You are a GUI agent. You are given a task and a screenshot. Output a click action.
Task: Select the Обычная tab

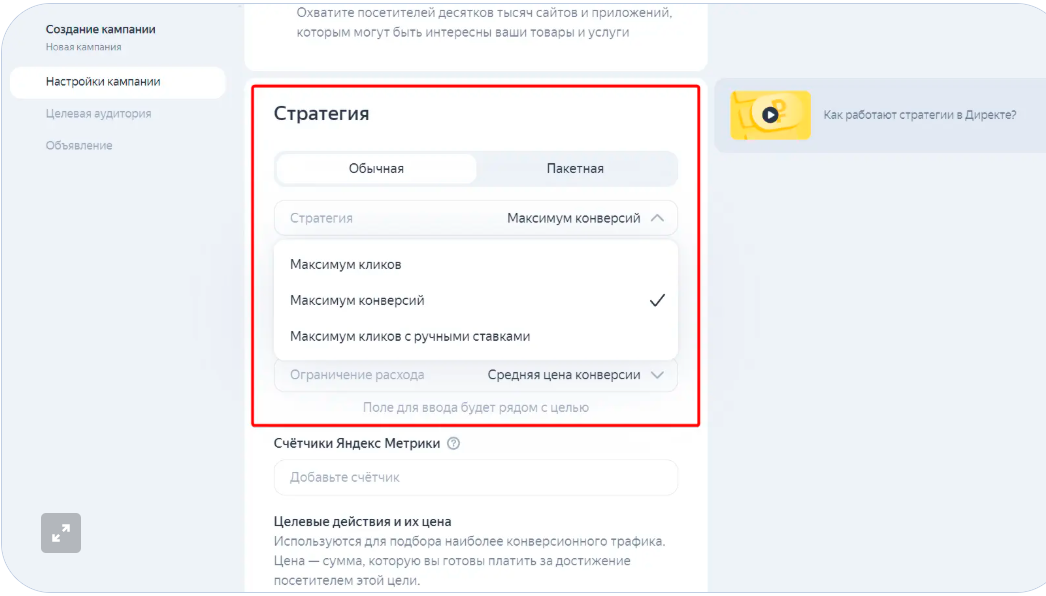coord(375,168)
